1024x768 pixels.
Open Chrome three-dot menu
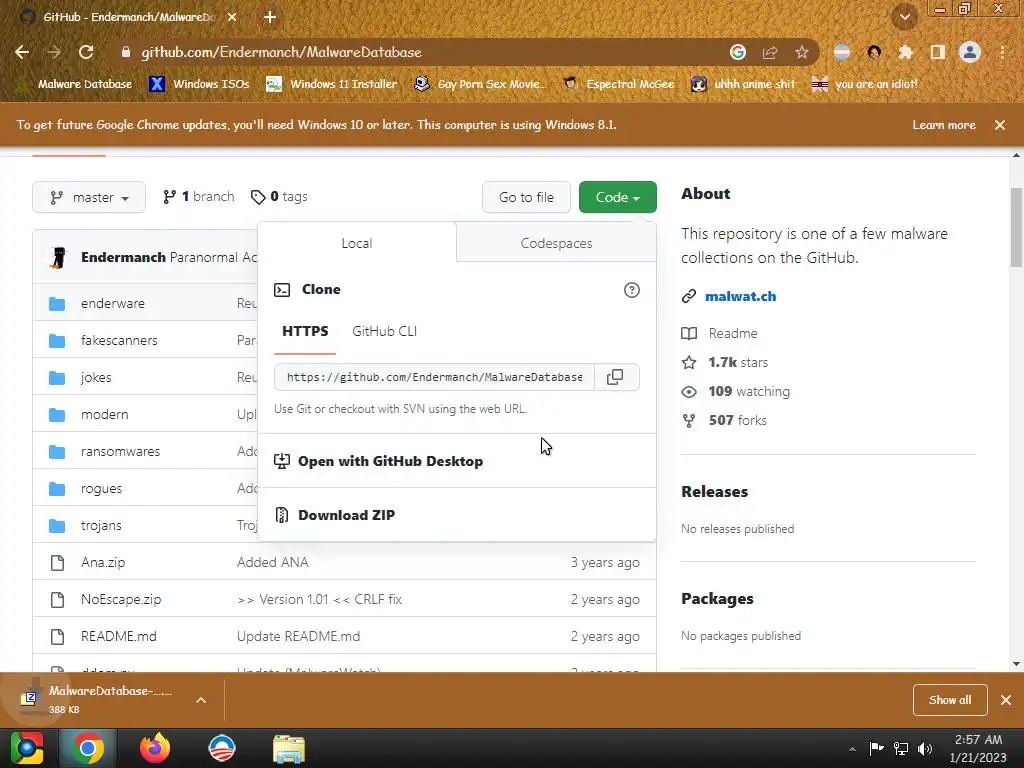1002,52
